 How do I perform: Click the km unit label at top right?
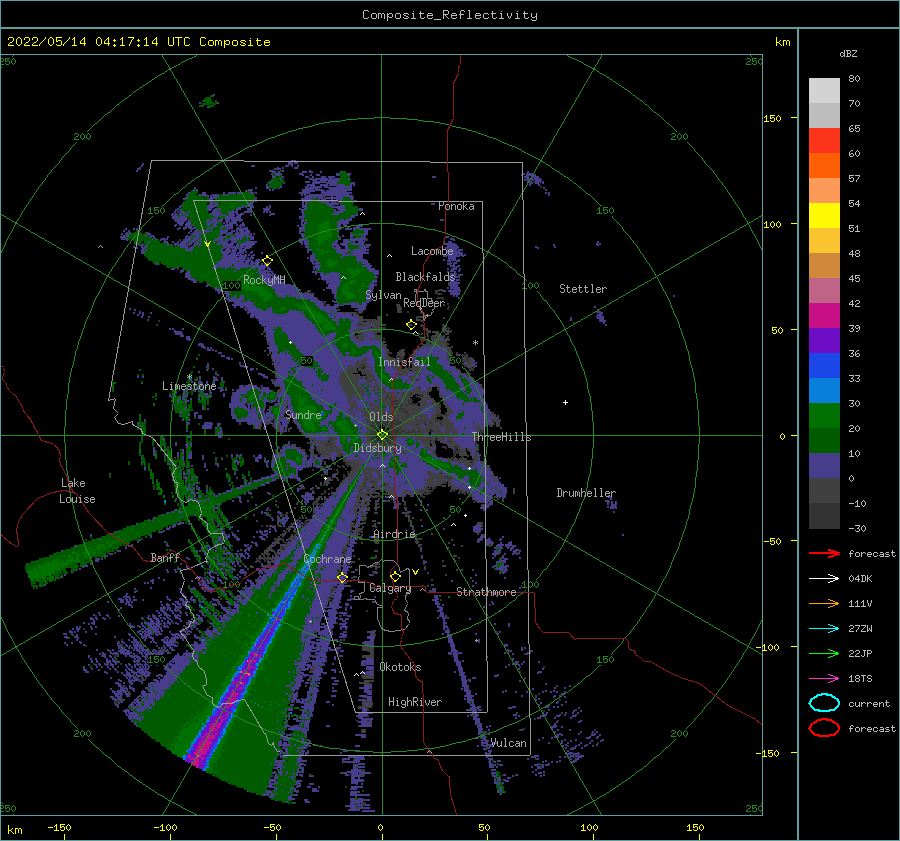(x=782, y=42)
